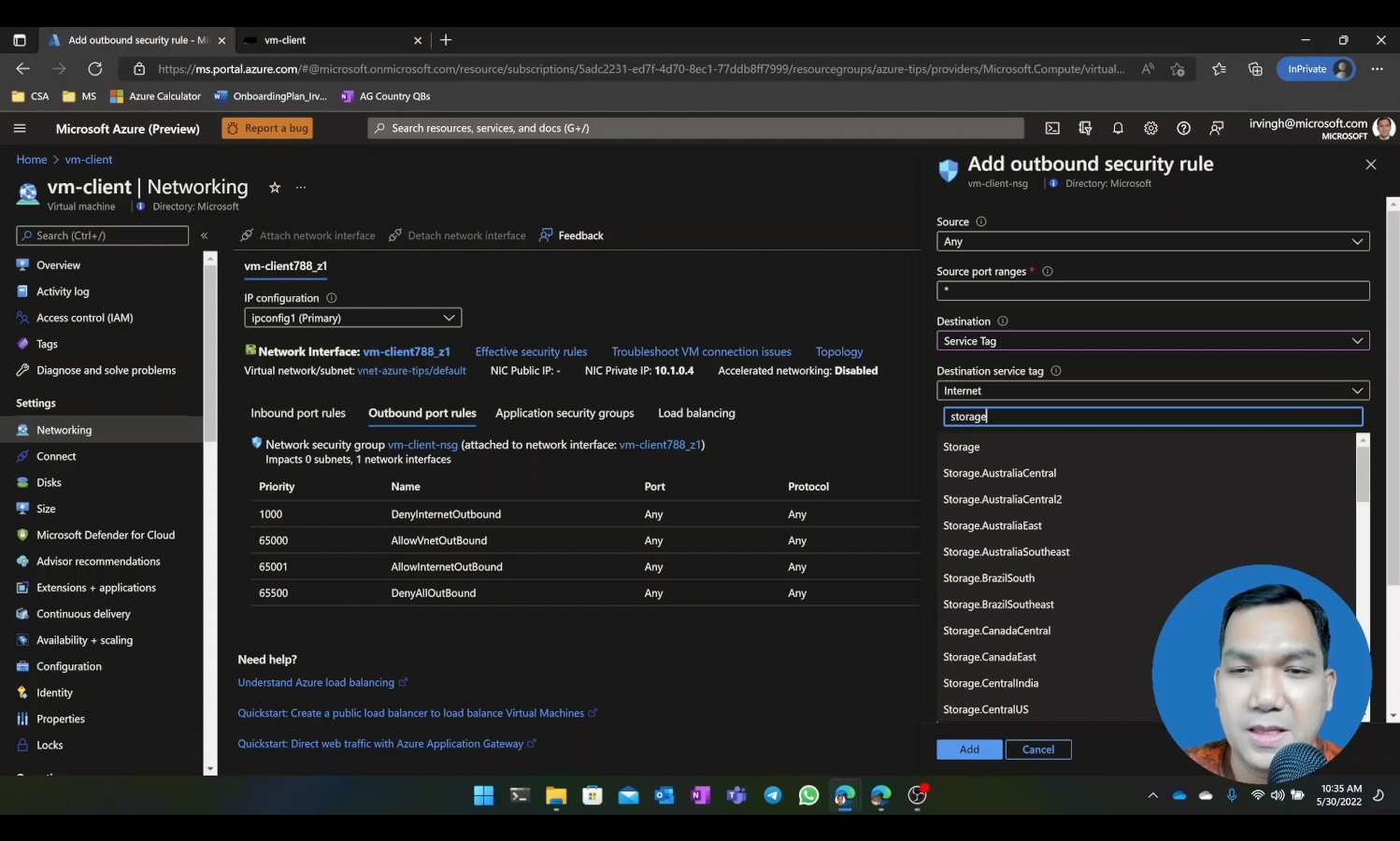Open browser favorites star icon
Image resolution: width=1400 pixels, height=841 pixels.
1219,68
